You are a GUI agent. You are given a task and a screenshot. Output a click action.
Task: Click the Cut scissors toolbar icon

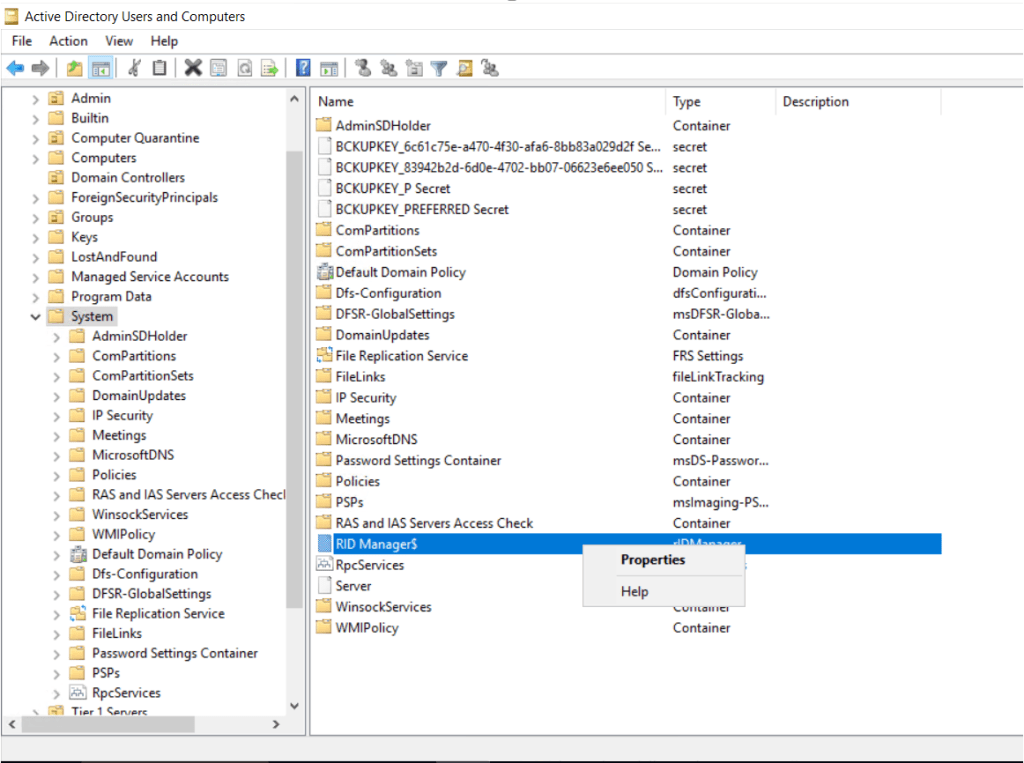(x=134, y=68)
